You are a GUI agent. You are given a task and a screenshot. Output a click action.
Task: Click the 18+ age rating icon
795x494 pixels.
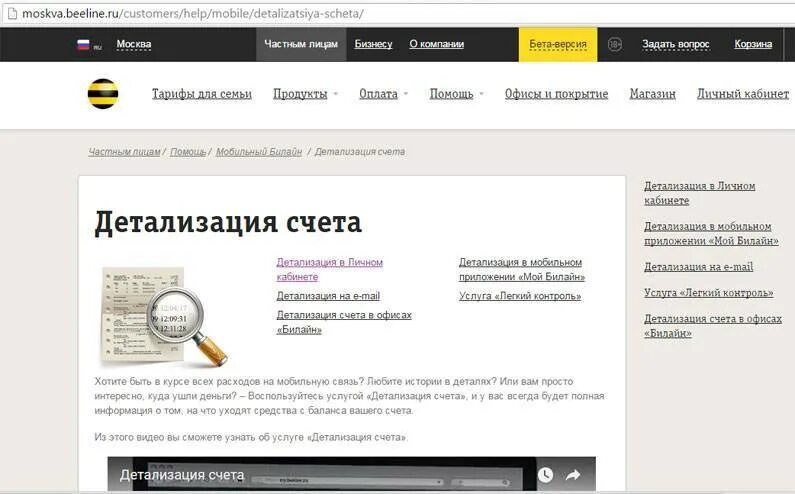click(615, 44)
